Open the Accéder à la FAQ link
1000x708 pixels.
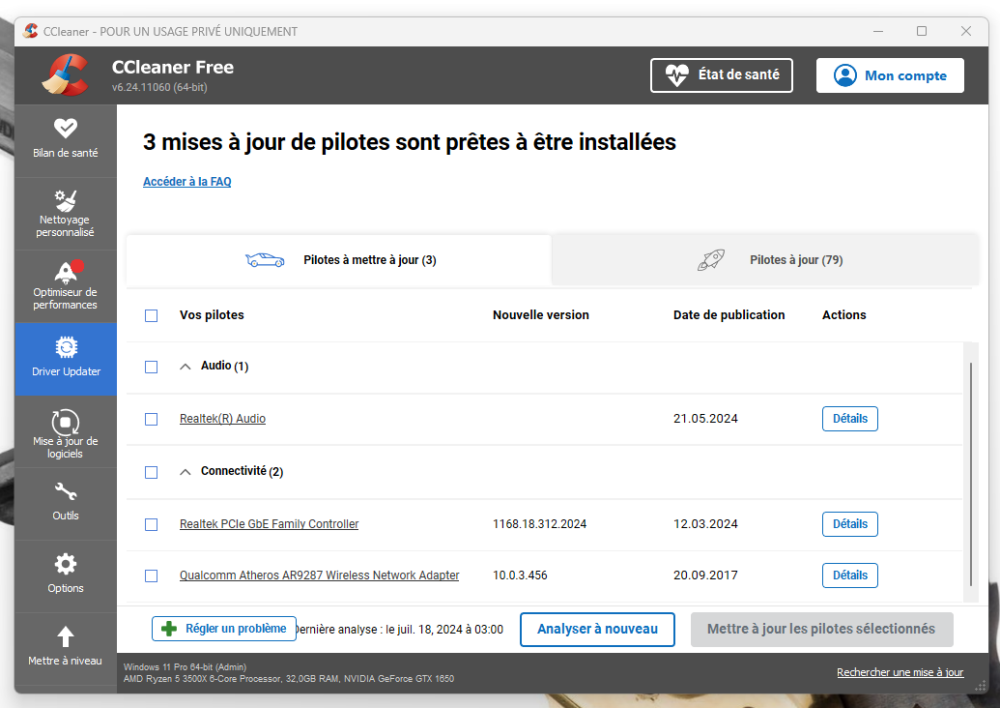tap(187, 182)
